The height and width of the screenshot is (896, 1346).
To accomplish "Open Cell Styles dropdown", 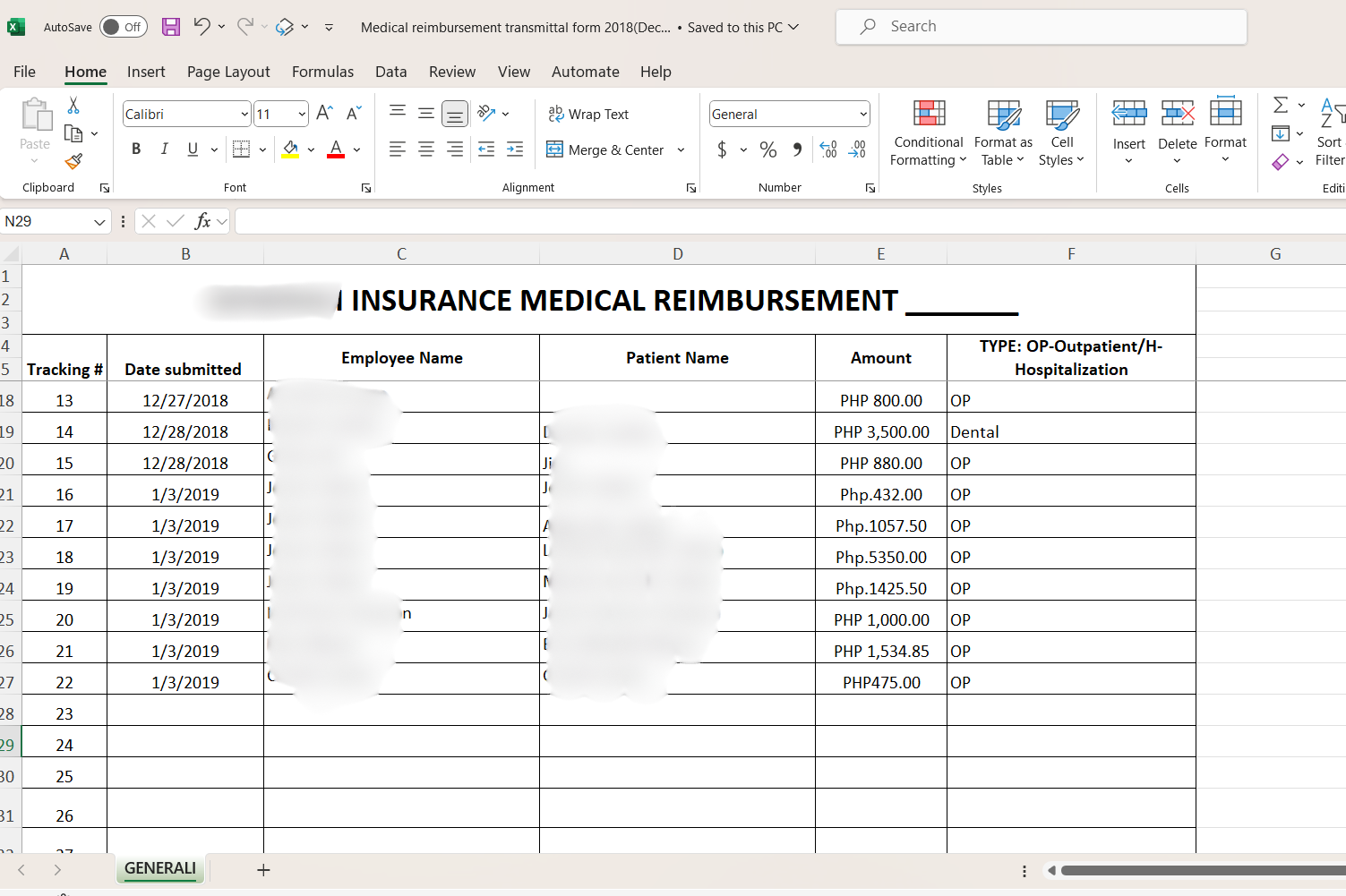I will (x=1062, y=132).
